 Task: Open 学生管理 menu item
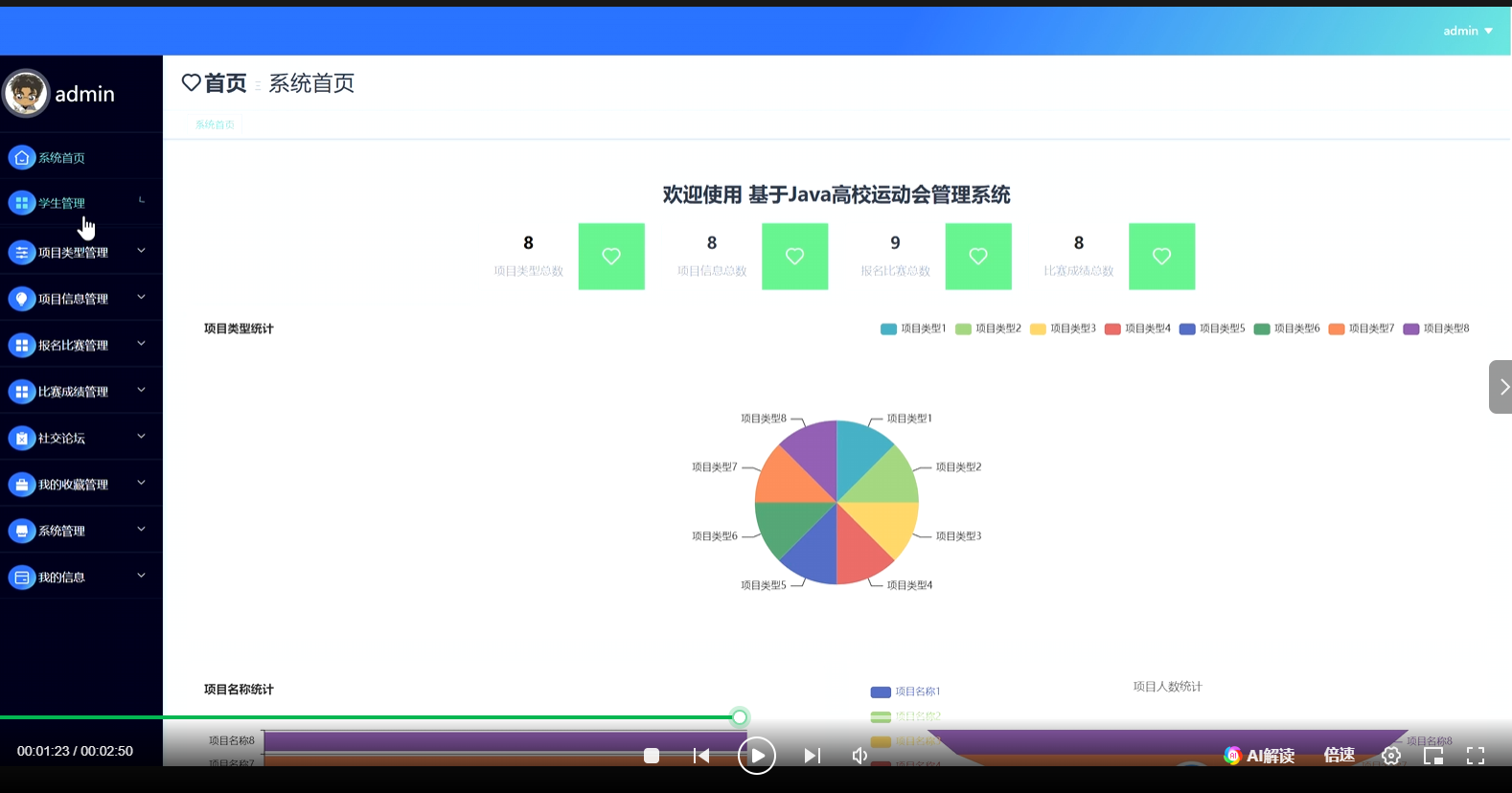pos(81,203)
